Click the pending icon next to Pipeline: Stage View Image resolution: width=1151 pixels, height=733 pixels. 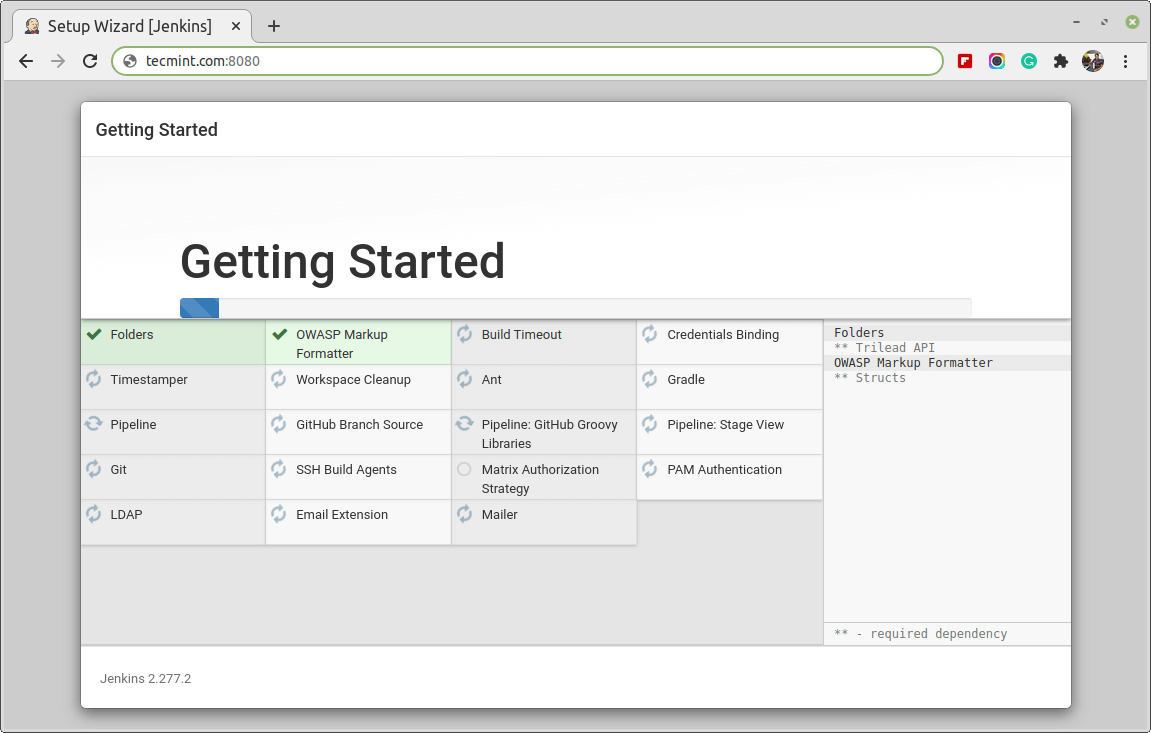pyautogui.click(x=650, y=424)
